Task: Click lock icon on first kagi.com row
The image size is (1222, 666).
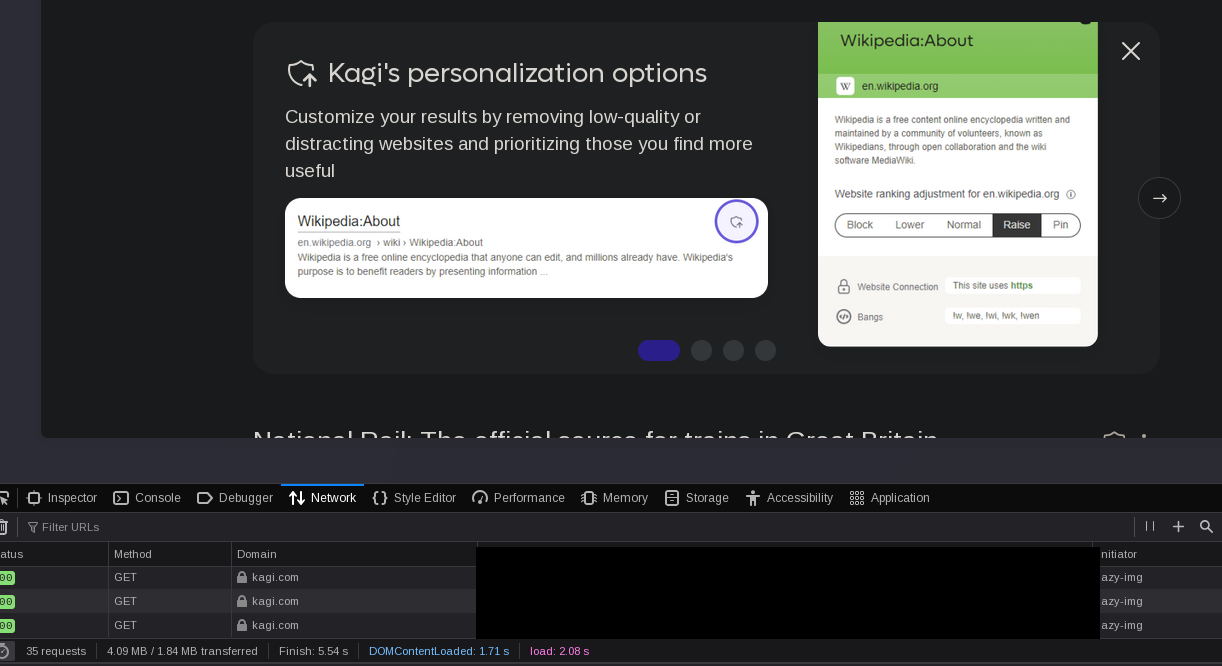Action: pos(241,577)
